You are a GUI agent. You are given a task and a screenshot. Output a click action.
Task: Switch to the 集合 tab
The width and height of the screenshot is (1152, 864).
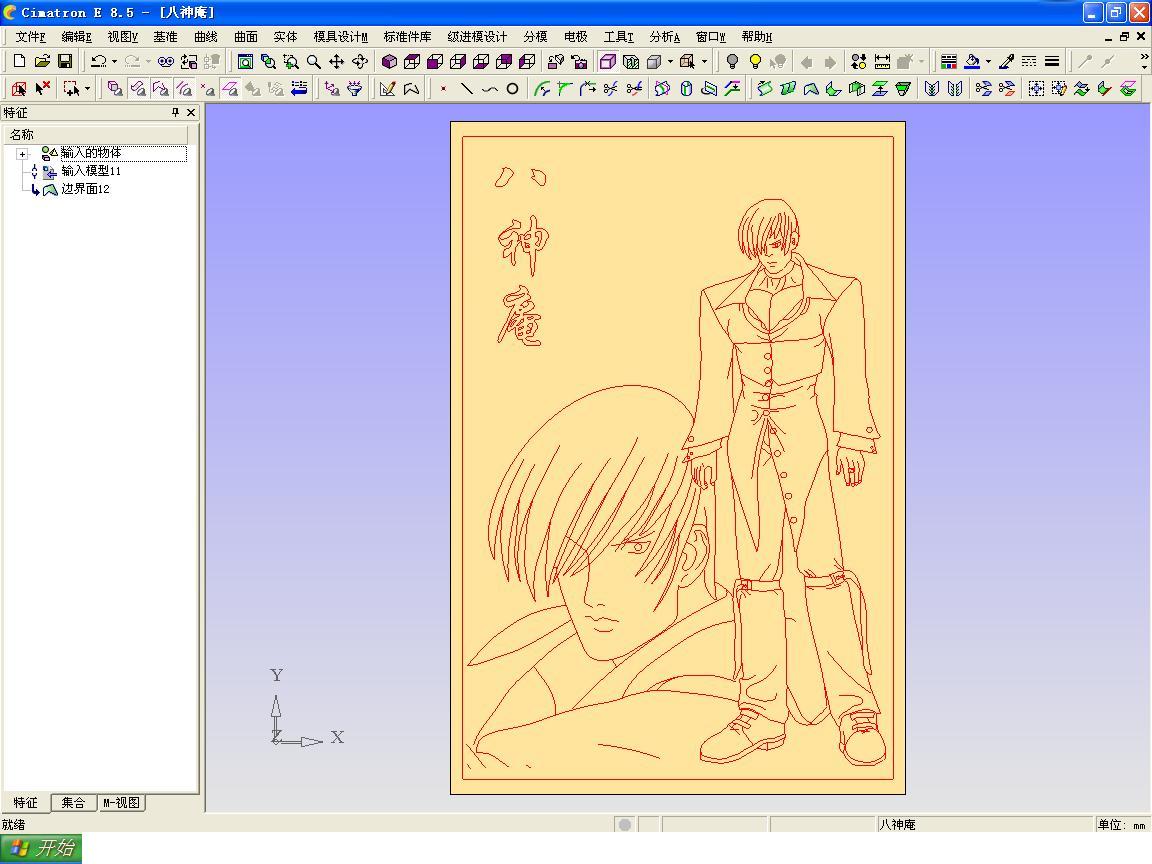pyautogui.click(x=73, y=803)
